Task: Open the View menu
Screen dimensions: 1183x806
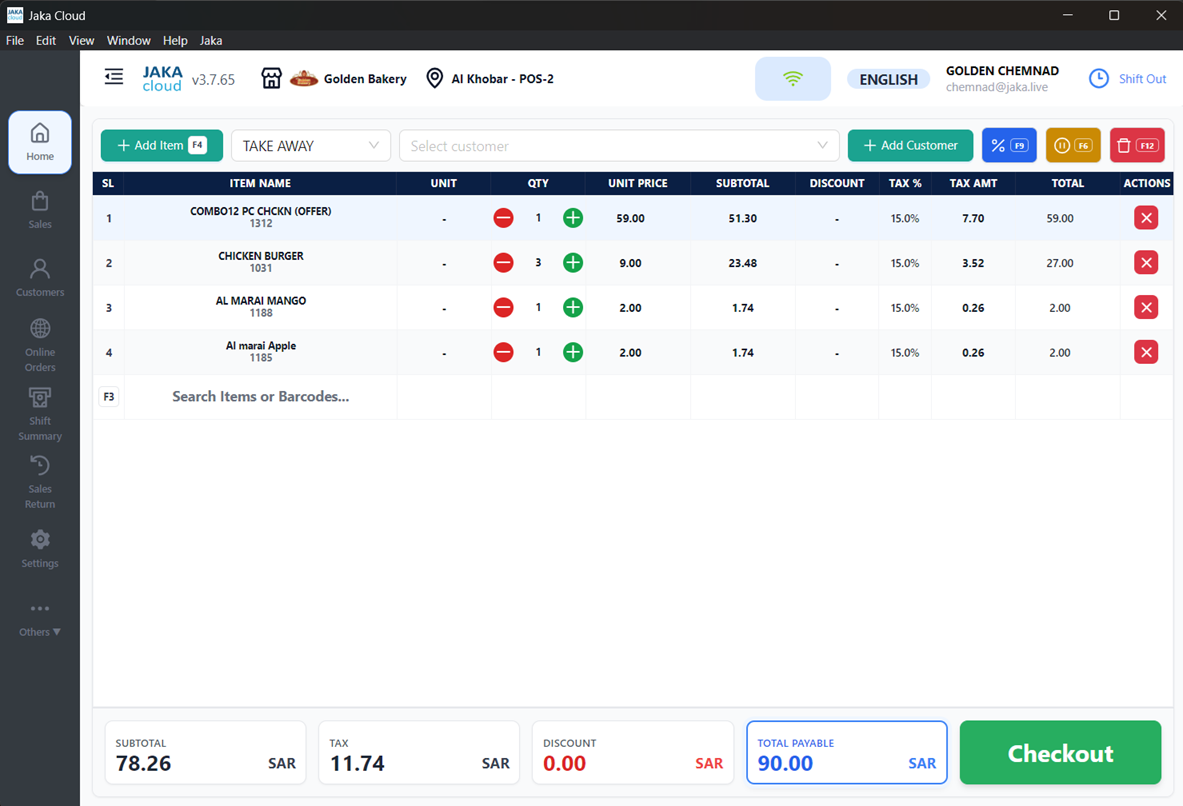Action: click(81, 40)
